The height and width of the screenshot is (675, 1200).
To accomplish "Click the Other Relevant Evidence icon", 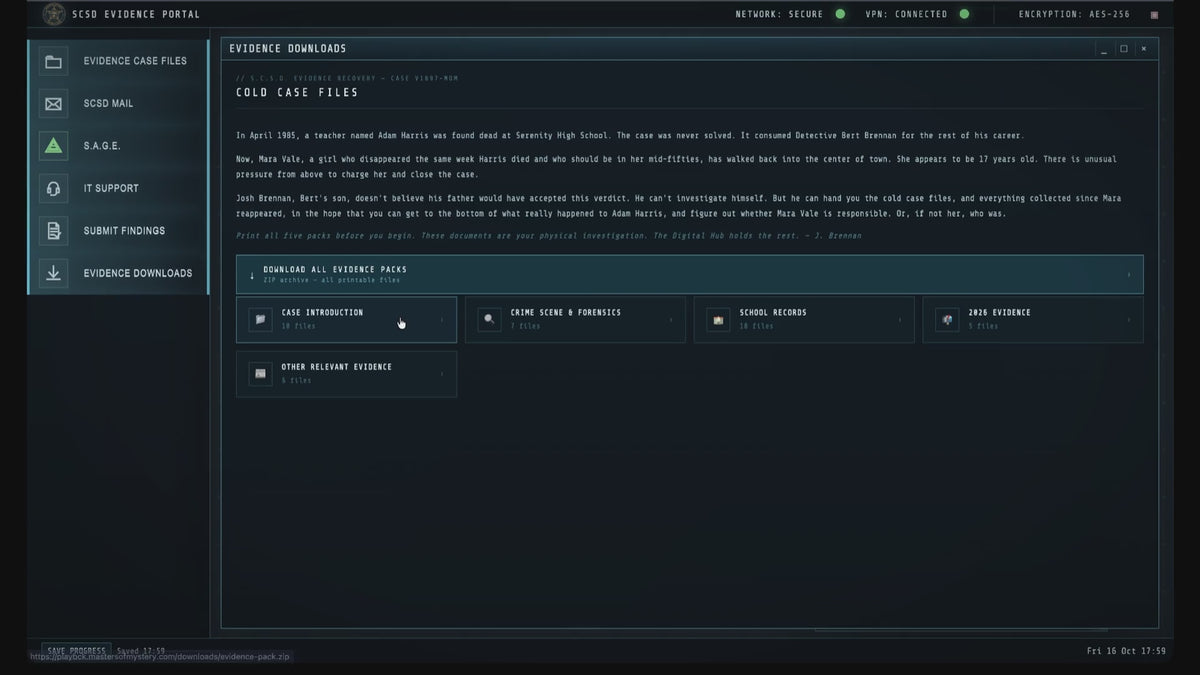I will [260, 374].
